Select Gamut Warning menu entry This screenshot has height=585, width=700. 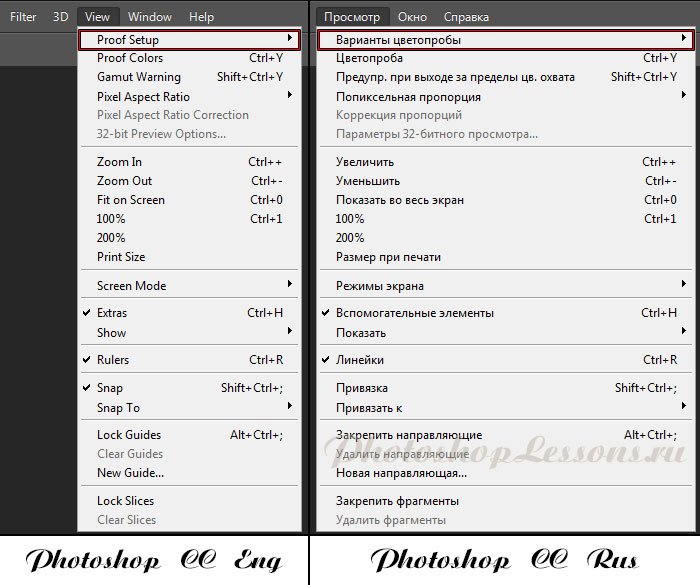pyautogui.click(x=139, y=77)
